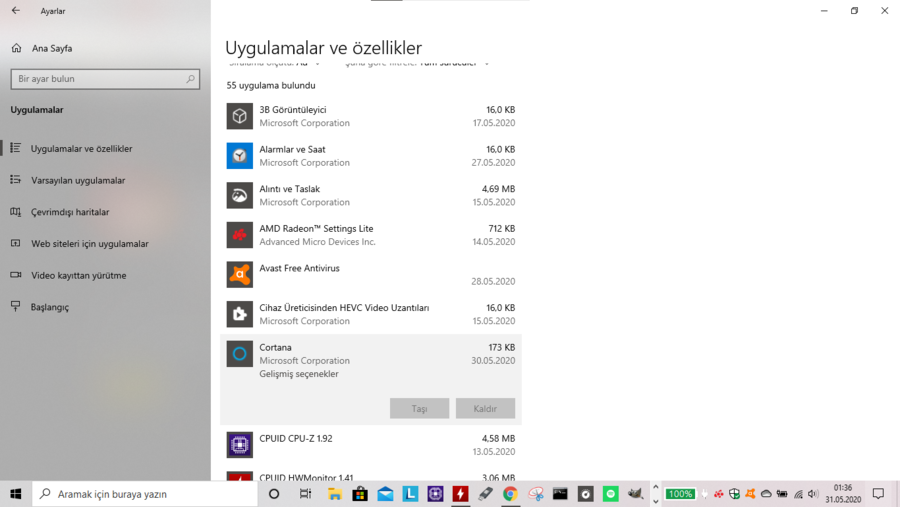The height and width of the screenshot is (507, 900).
Task: Click the Alarmlar ve Saat entry text
Action: coord(292,149)
